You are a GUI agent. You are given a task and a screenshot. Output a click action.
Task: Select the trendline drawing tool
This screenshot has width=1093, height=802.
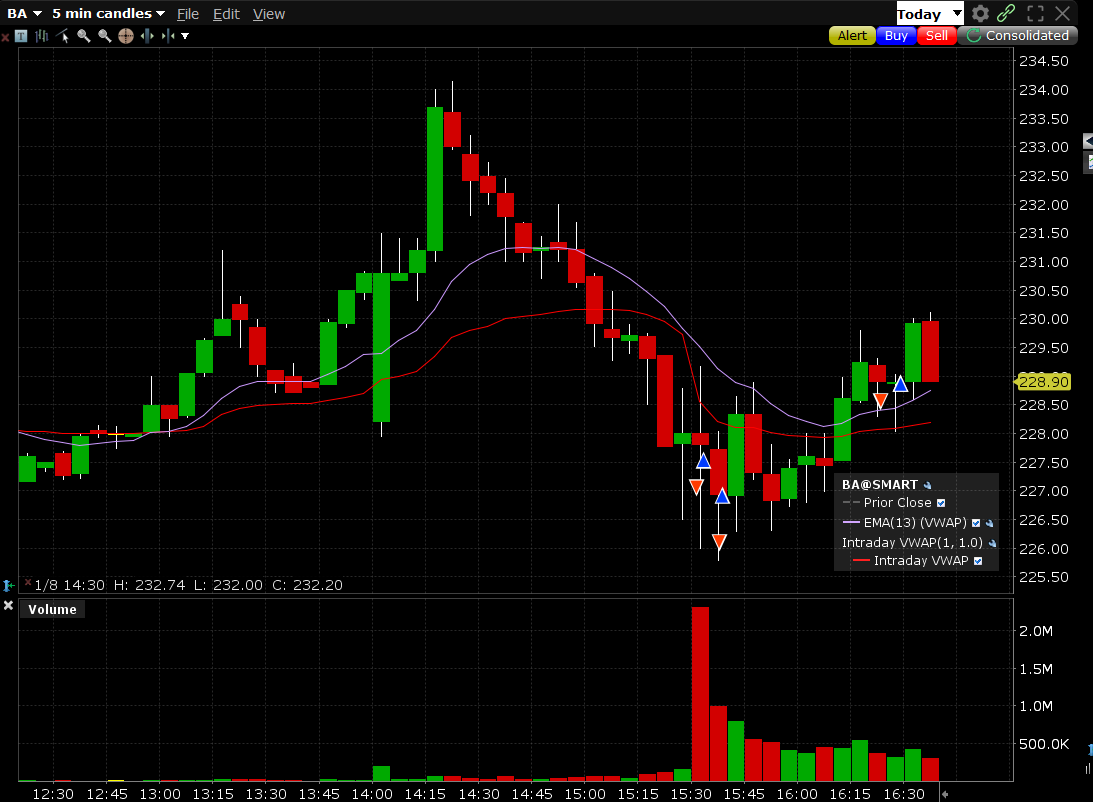coord(63,36)
